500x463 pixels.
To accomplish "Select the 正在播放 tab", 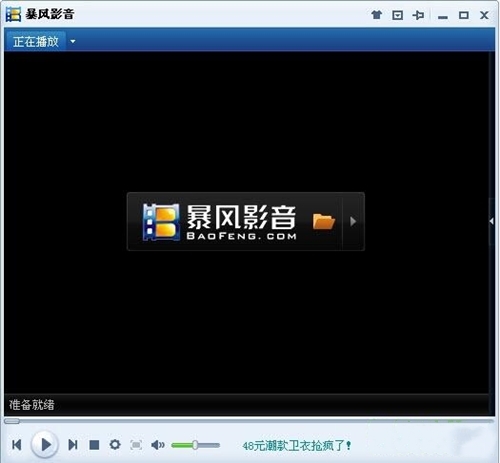I will coord(36,42).
